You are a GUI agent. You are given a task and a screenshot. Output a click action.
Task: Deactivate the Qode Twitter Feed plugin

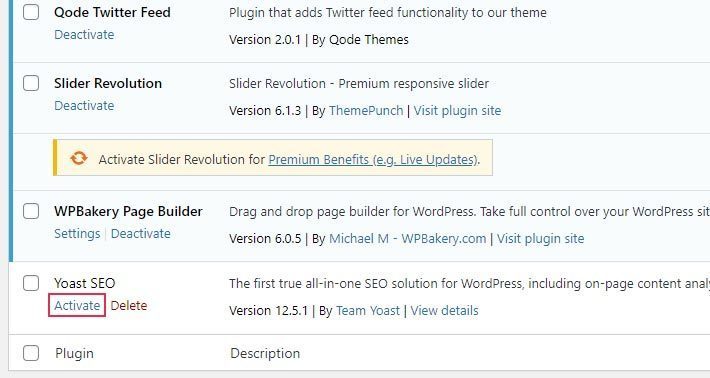(x=84, y=34)
